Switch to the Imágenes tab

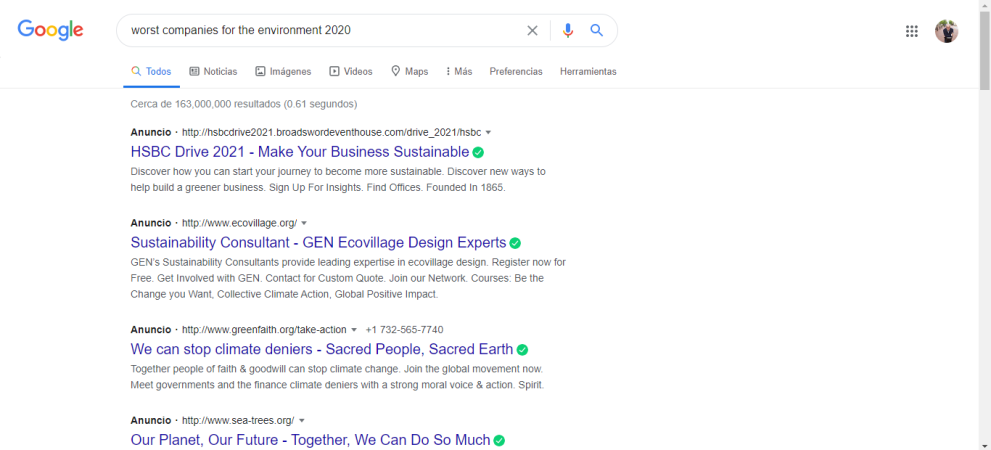click(x=283, y=71)
